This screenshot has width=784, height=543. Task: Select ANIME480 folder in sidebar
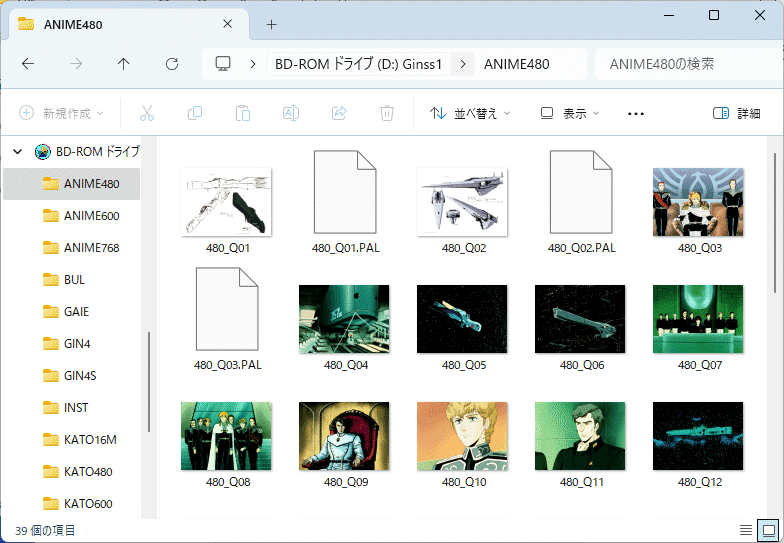(72, 184)
